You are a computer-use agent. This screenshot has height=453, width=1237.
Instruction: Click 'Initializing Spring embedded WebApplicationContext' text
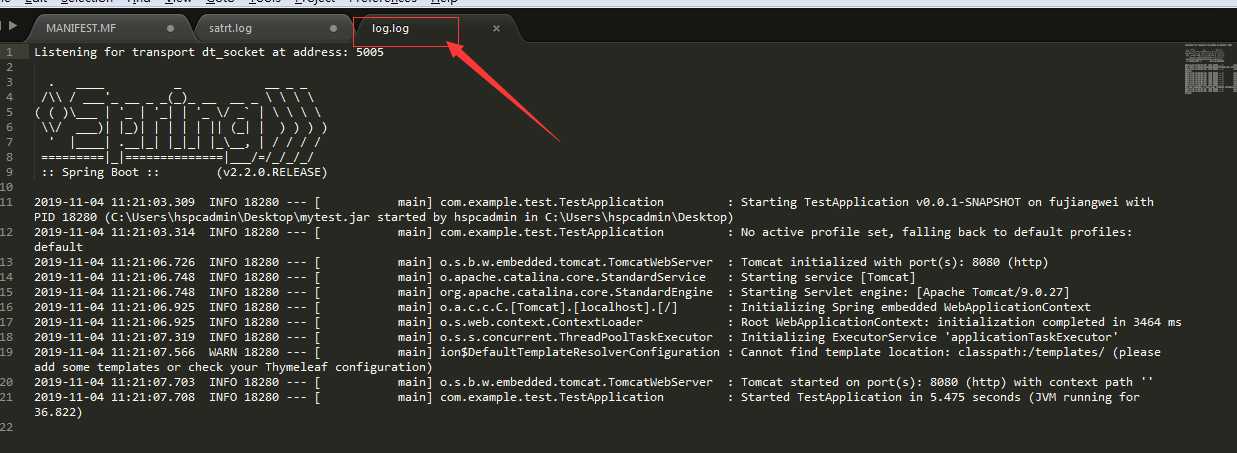pos(916,307)
